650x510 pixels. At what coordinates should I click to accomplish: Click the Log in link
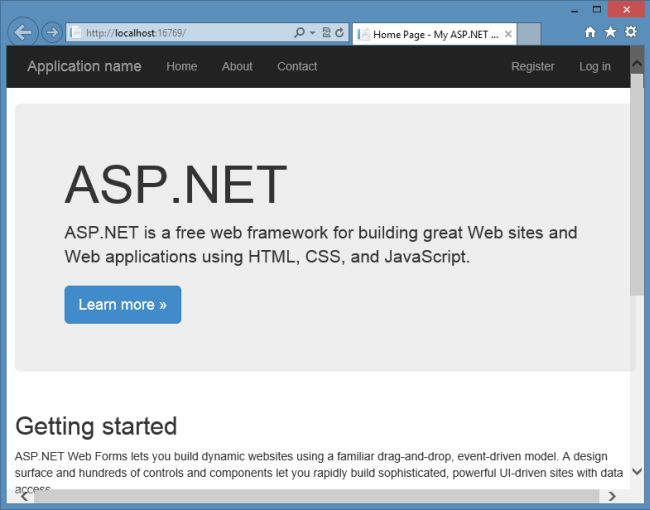point(595,66)
